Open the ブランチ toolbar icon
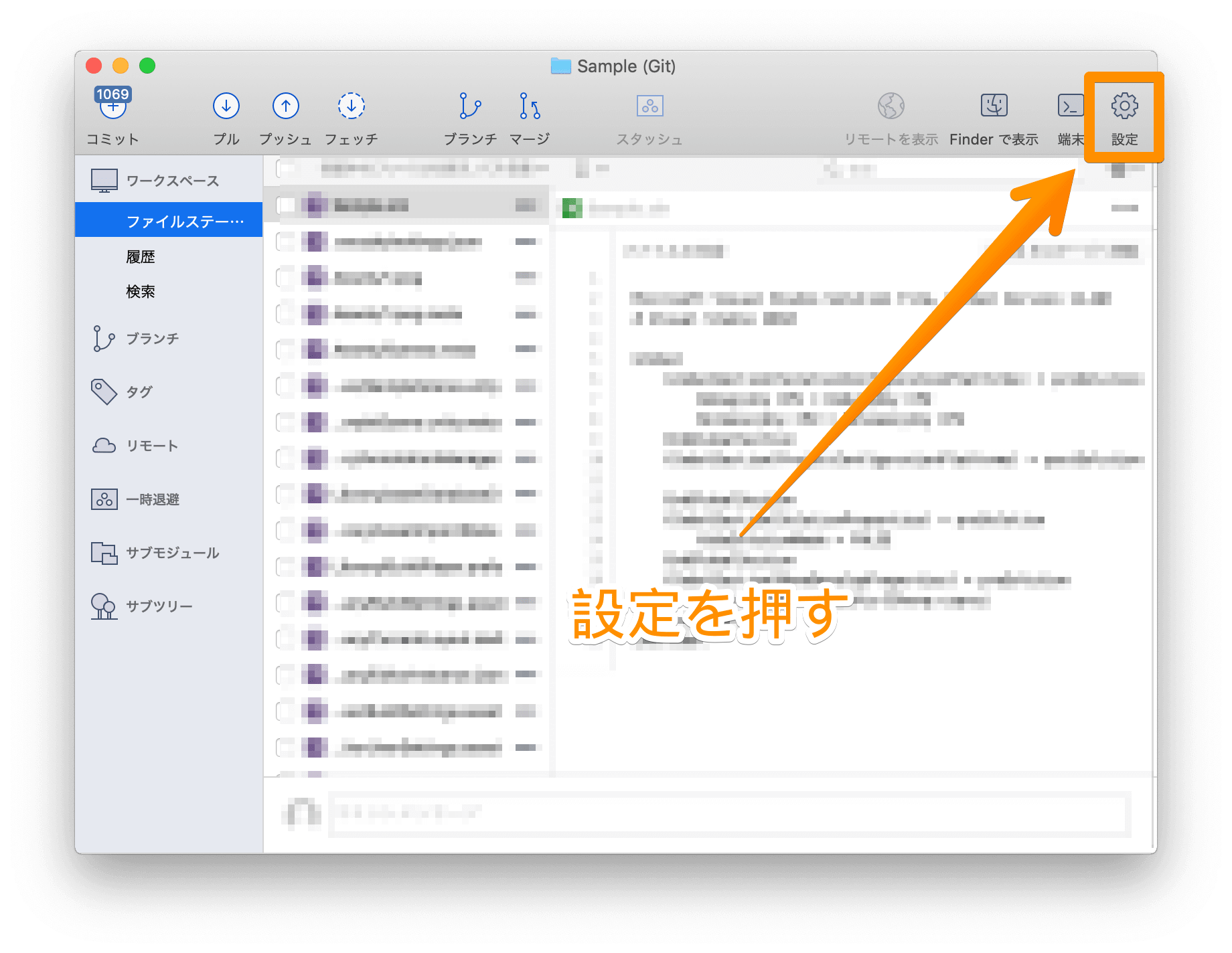1232x953 pixels. click(470, 106)
